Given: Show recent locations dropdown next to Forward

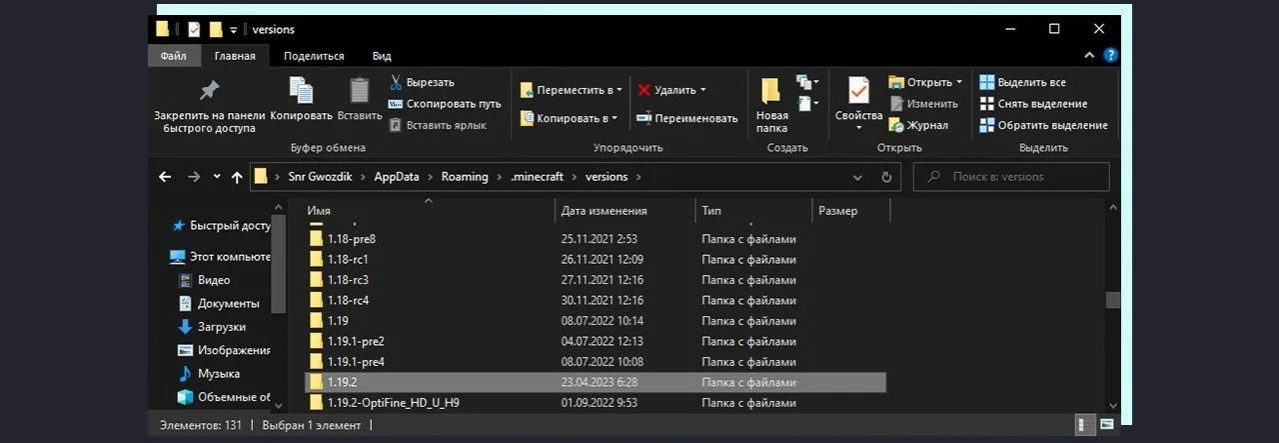Looking at the screenshot, I should 217,177.
